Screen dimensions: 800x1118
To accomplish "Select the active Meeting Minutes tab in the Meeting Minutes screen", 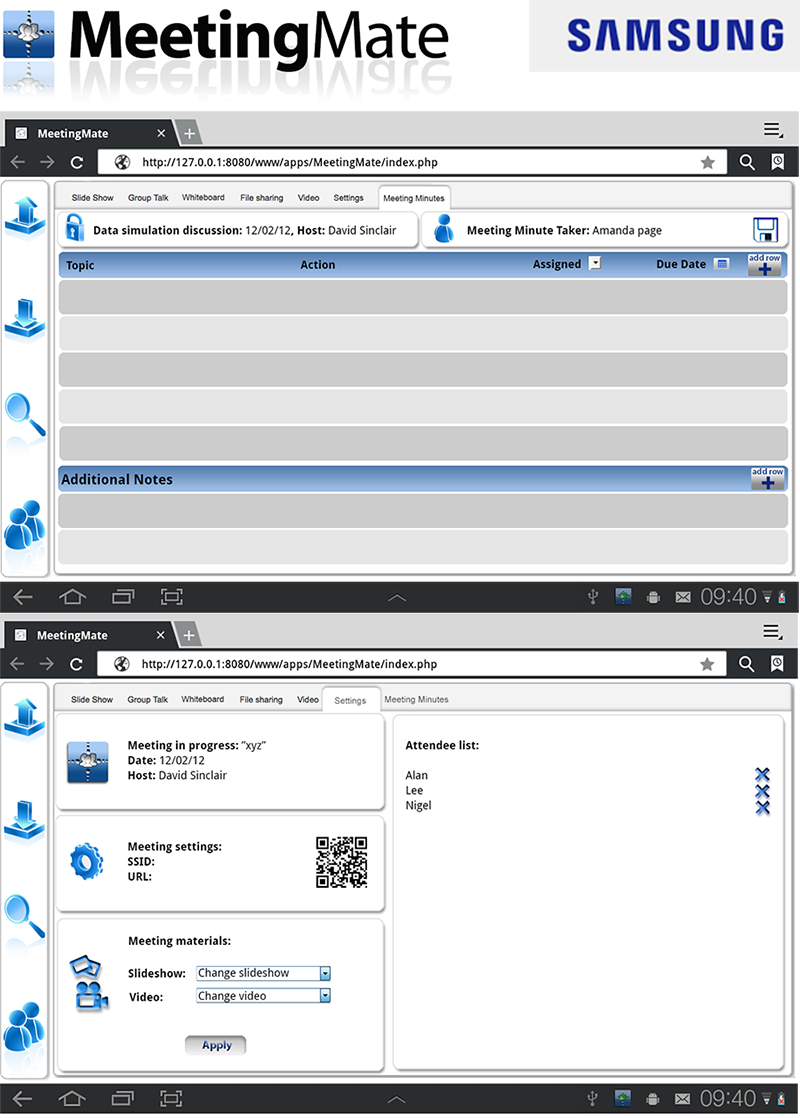I will [414, 198].
